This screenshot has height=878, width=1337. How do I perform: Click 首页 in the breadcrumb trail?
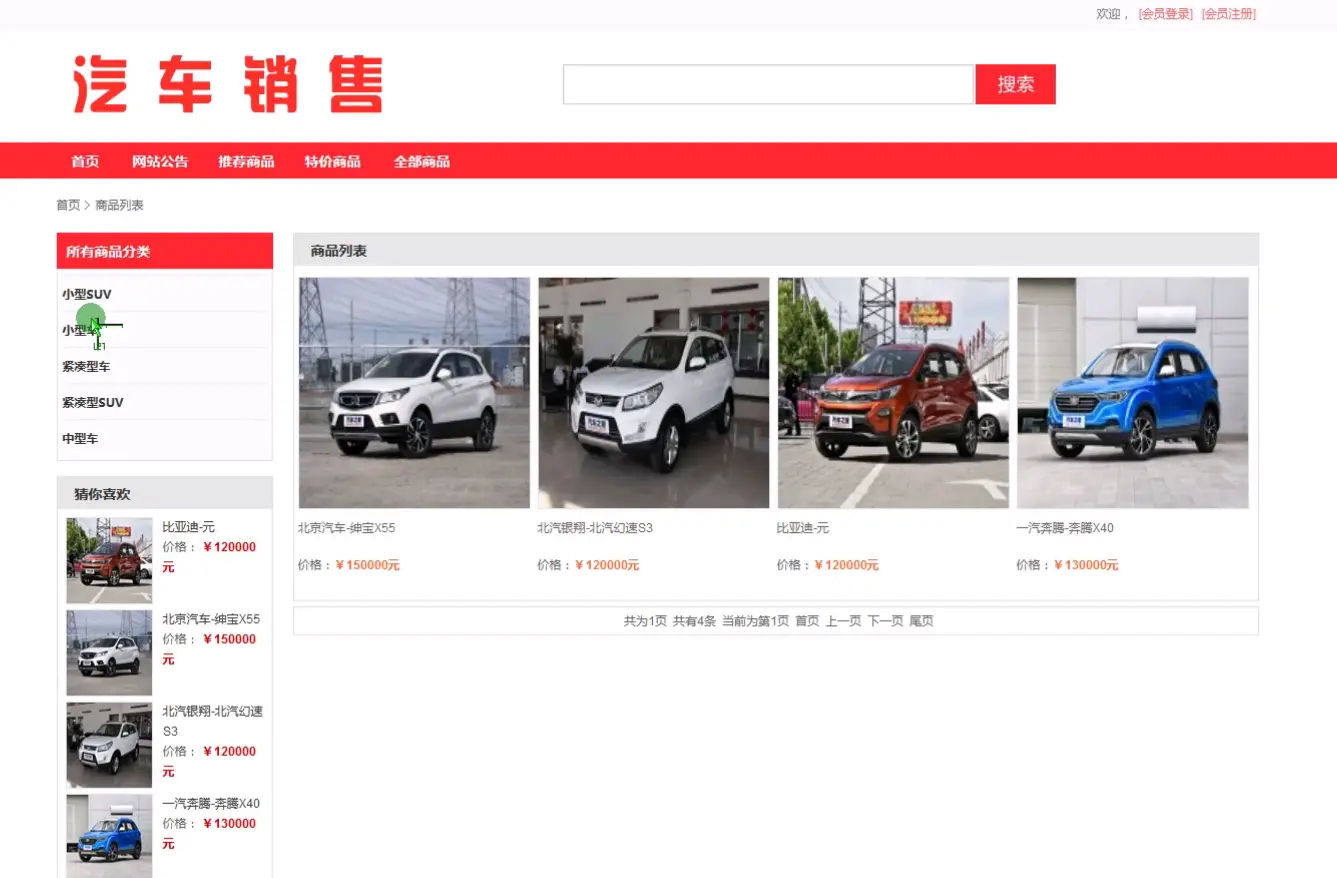click(x=68, y=205)
